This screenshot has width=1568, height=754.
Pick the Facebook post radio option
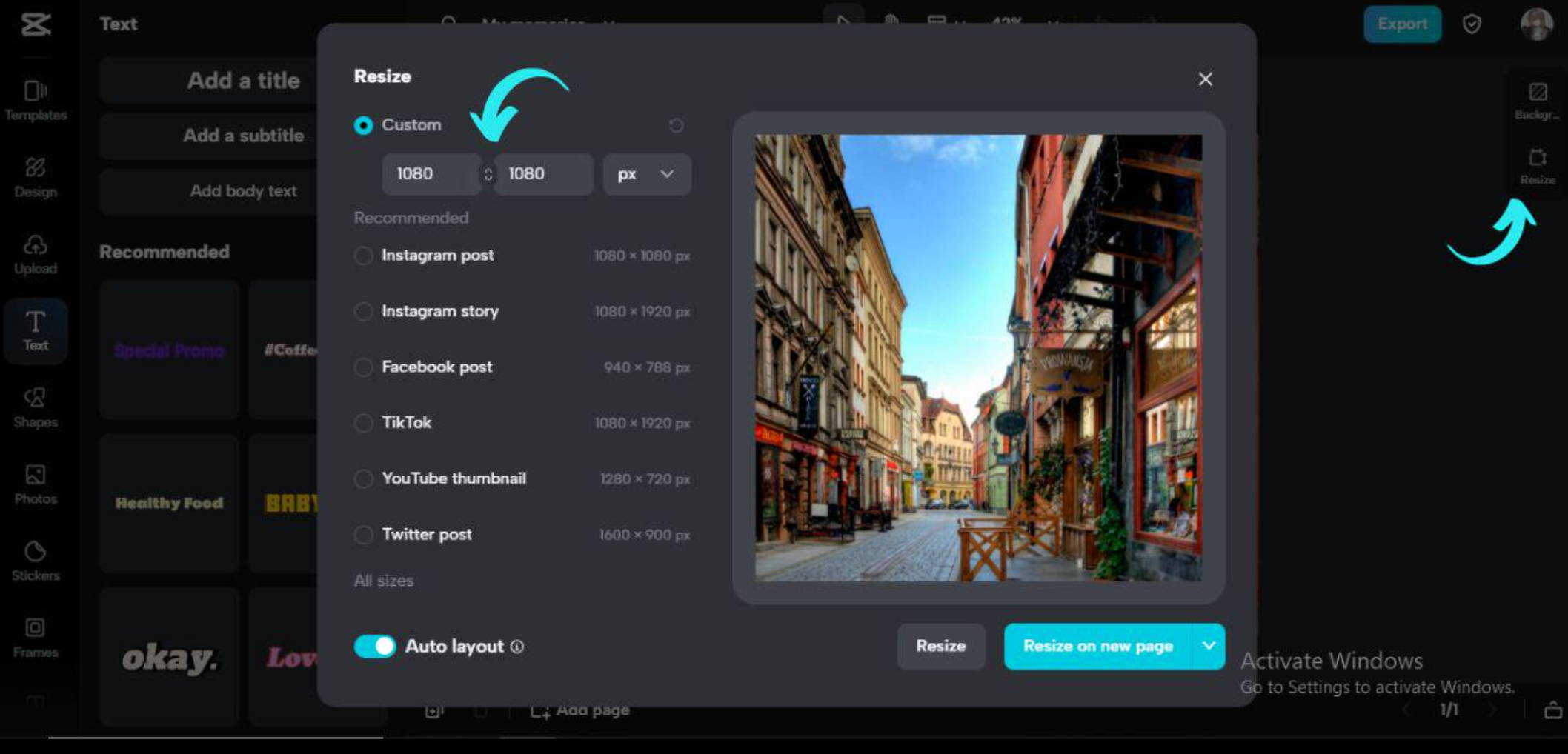(363, 367)
